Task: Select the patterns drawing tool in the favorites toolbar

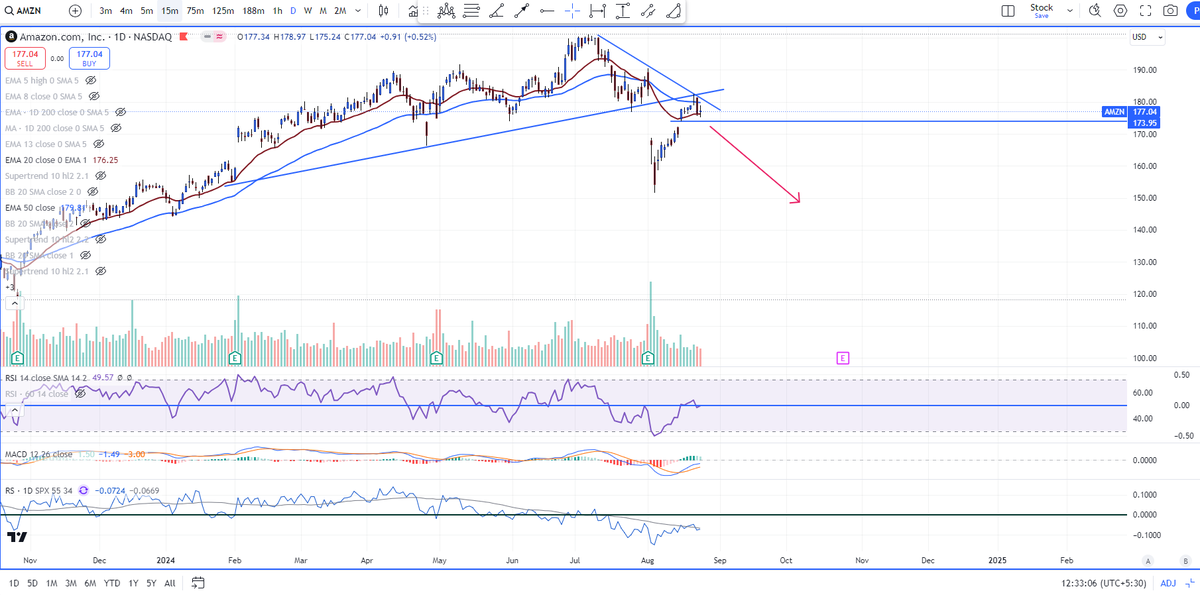Action: (x=446, y=11)
